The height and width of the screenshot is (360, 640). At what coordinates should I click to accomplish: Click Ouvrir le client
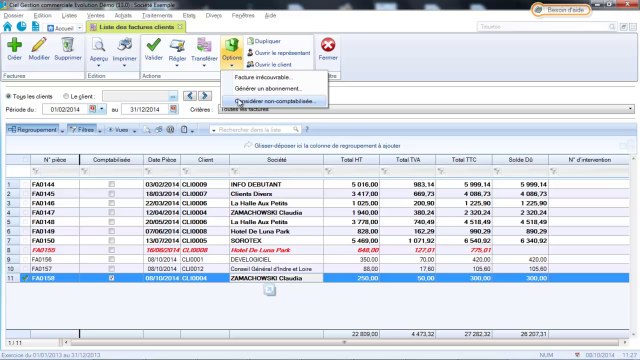point(269,64)
